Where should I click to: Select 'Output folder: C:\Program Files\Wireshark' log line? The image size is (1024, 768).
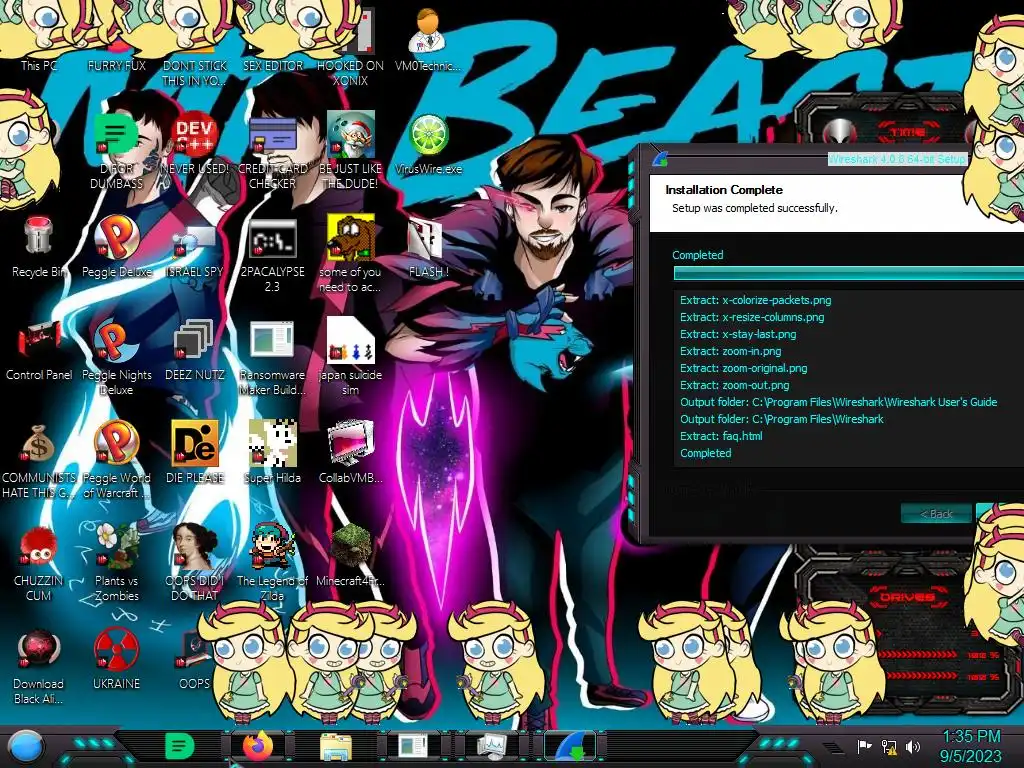pyautogui.click(x=782, y=419)
